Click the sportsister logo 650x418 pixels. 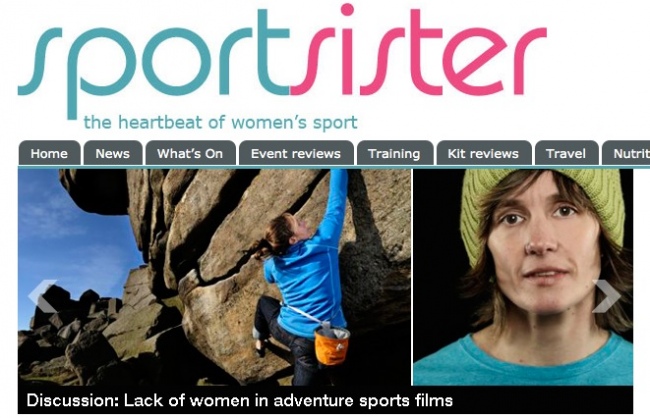[x=282, y=68]
